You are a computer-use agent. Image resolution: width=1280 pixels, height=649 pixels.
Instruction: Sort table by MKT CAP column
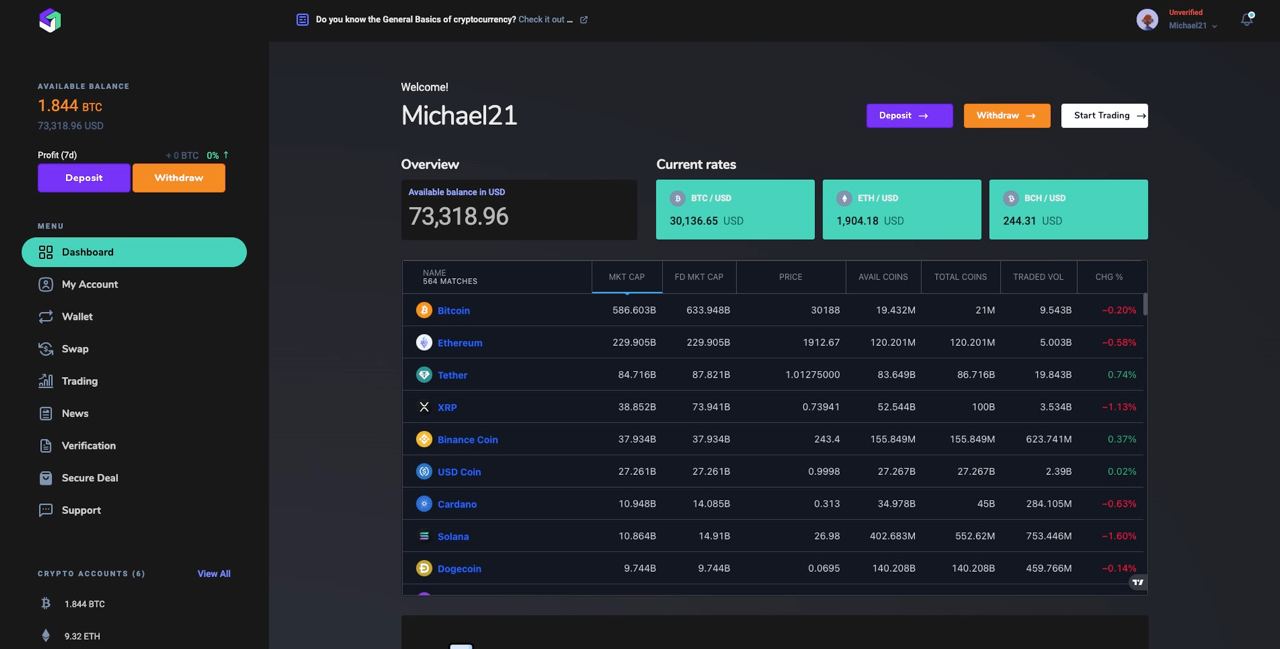coord(627,277)
